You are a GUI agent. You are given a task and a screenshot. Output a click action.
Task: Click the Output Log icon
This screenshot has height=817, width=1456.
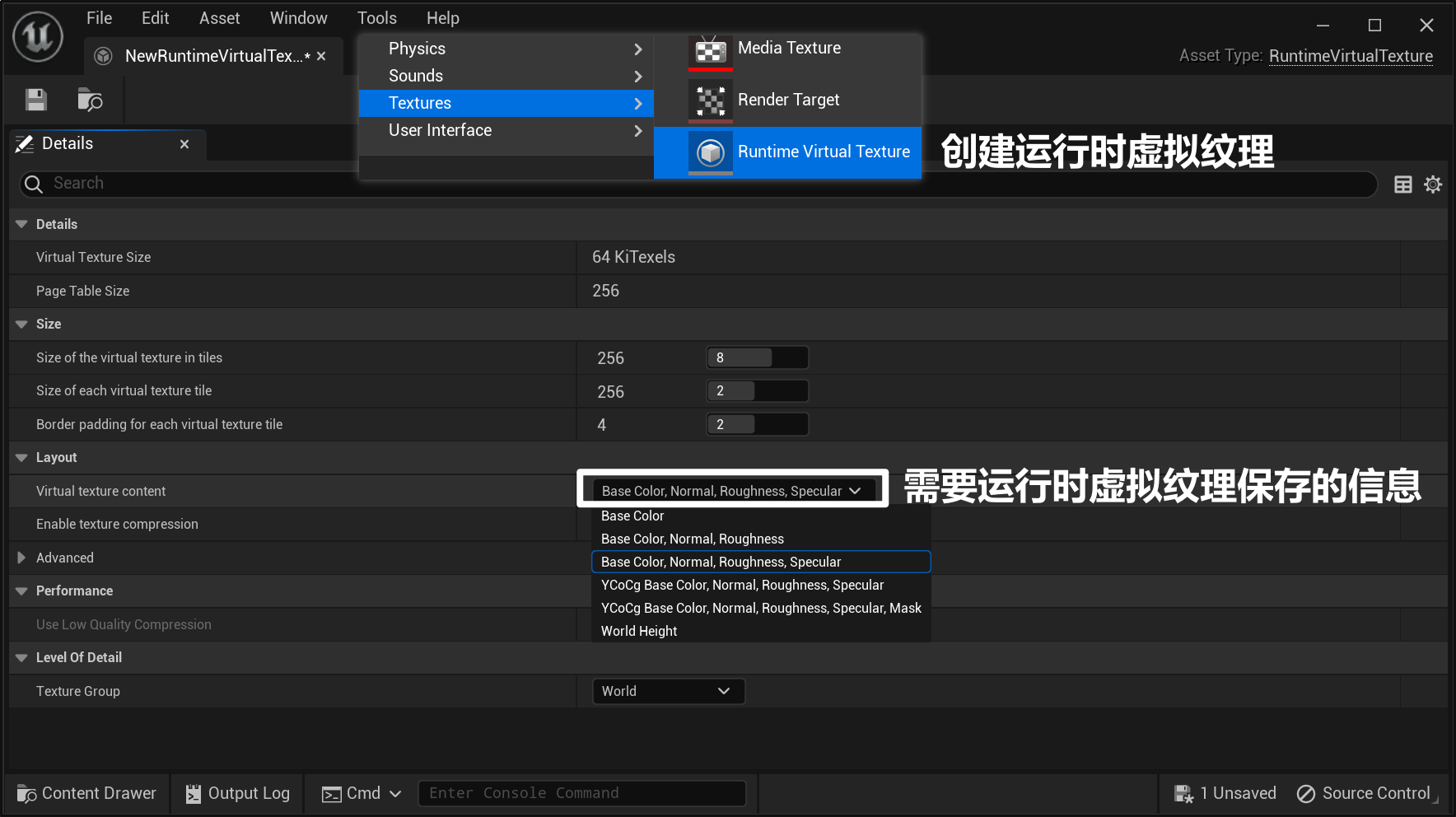[194, 794]
